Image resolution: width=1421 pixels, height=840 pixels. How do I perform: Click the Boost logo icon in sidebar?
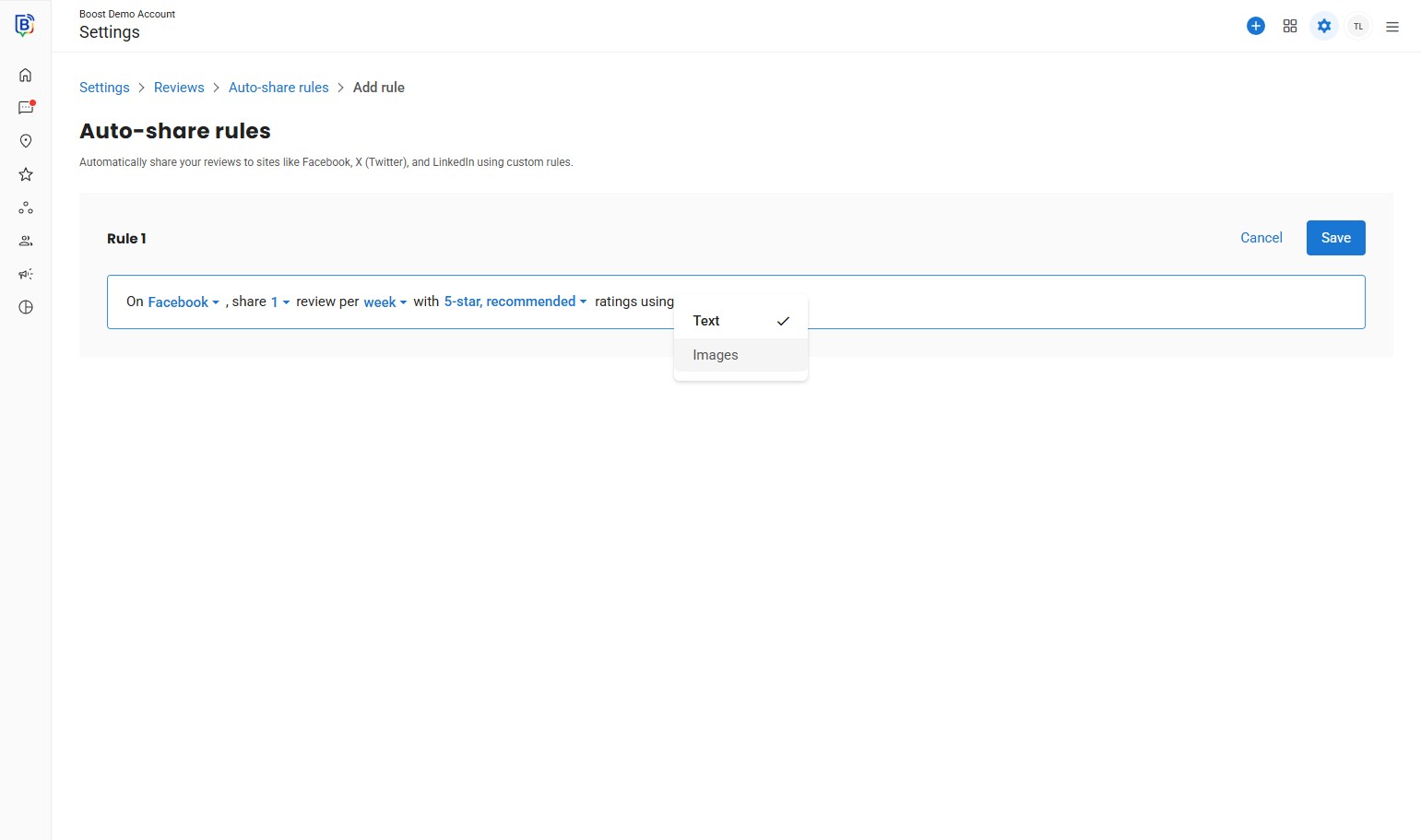[25, 25]
